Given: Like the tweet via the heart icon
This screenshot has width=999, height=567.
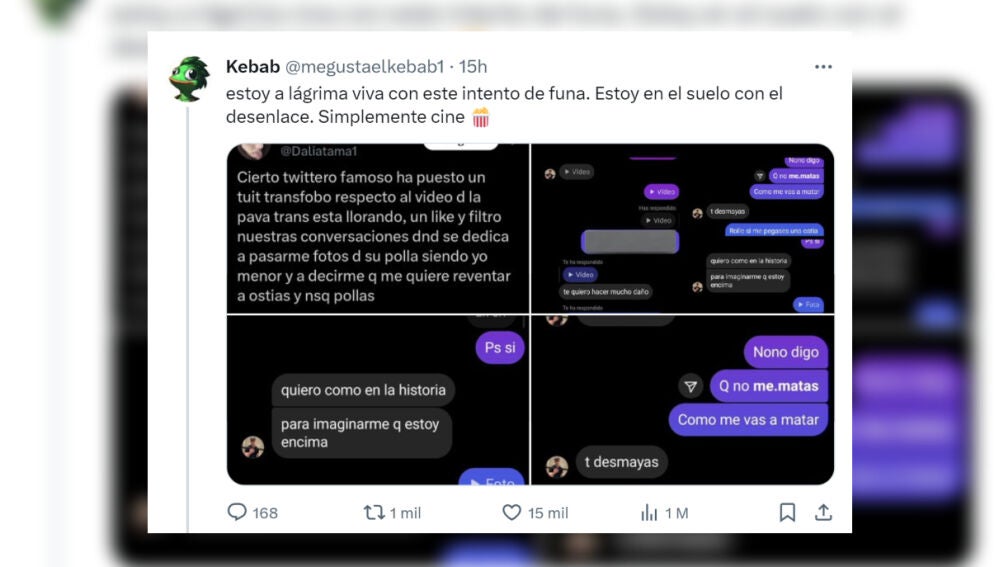Looking at the screenshot, I should [512, 512].
